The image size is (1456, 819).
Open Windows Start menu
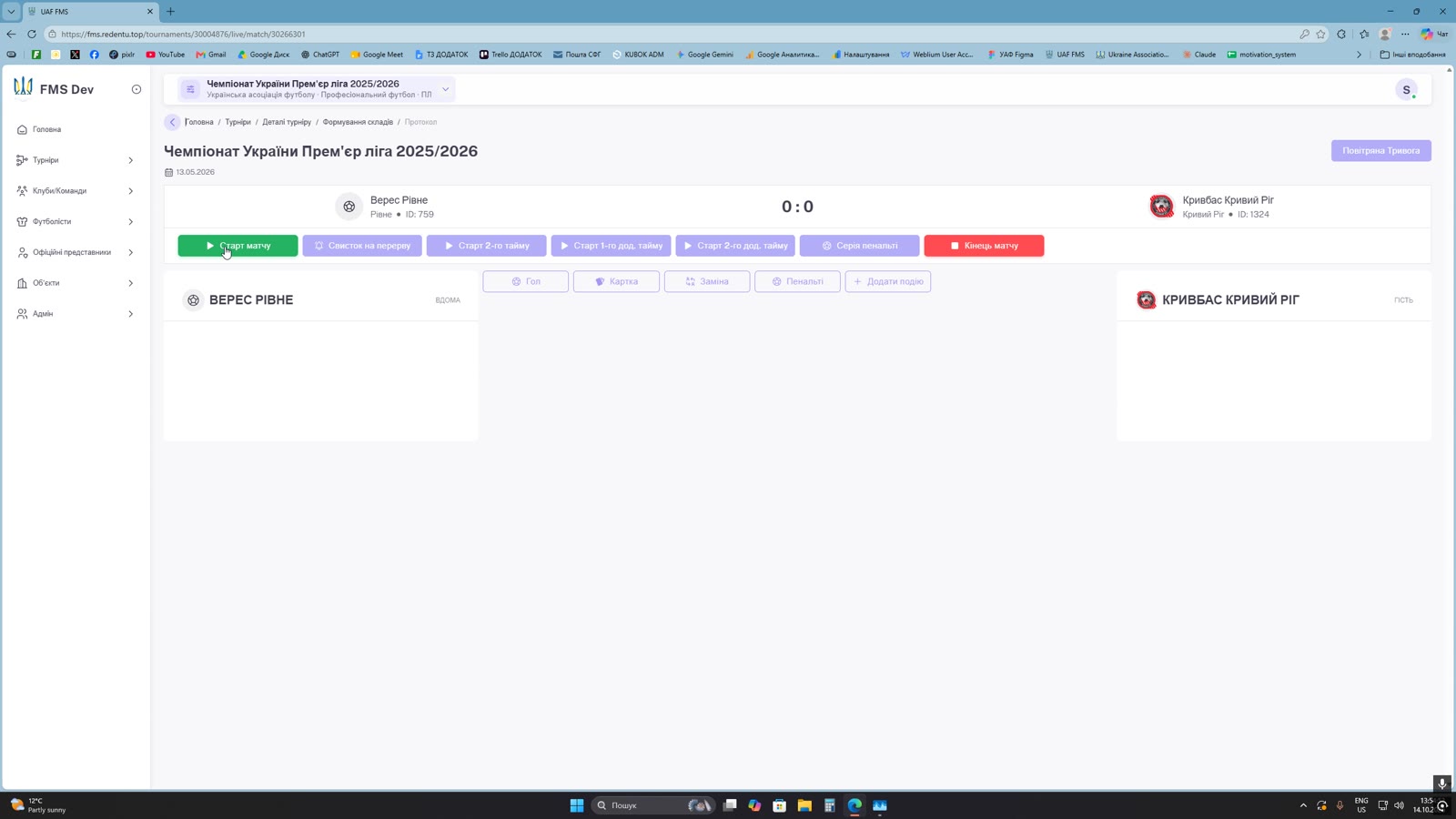tap(577, 805)
